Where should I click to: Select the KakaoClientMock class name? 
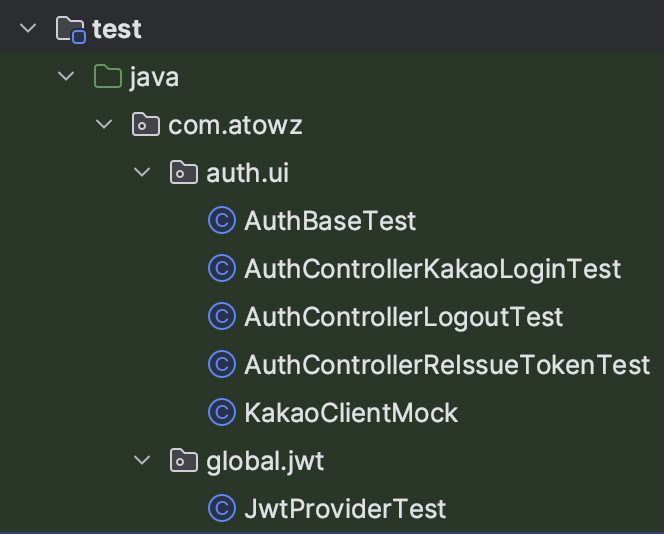(351, 413)
